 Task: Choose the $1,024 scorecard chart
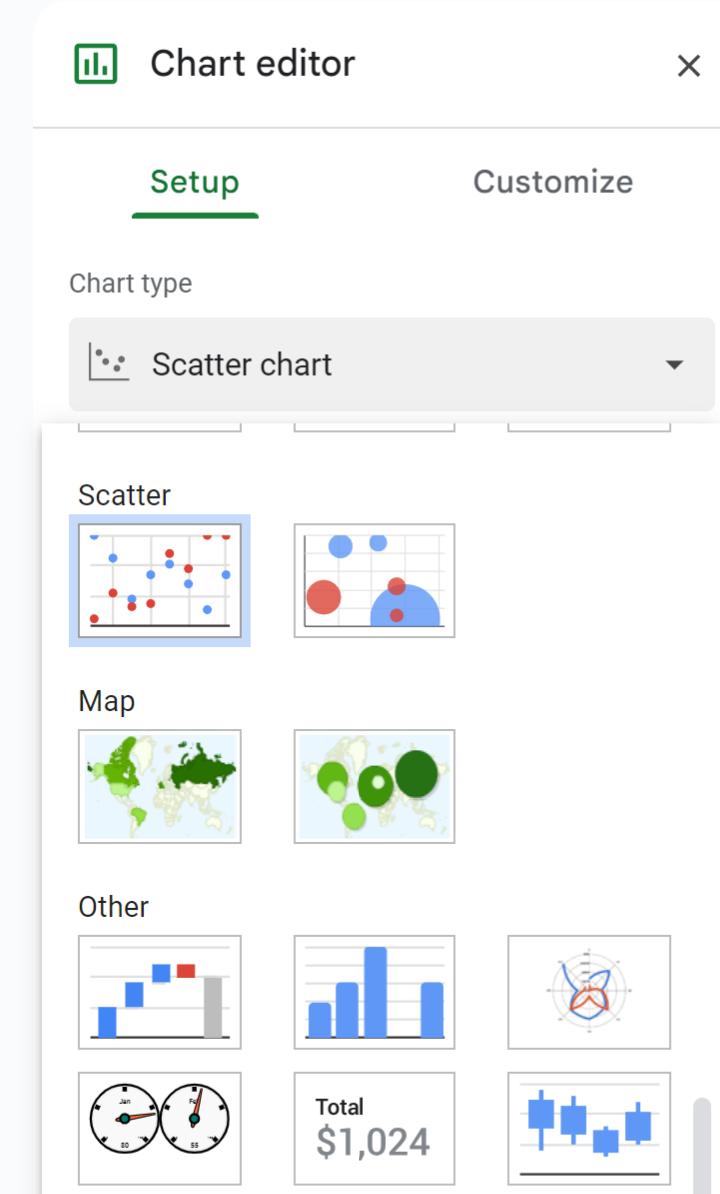coord(374,1128)
